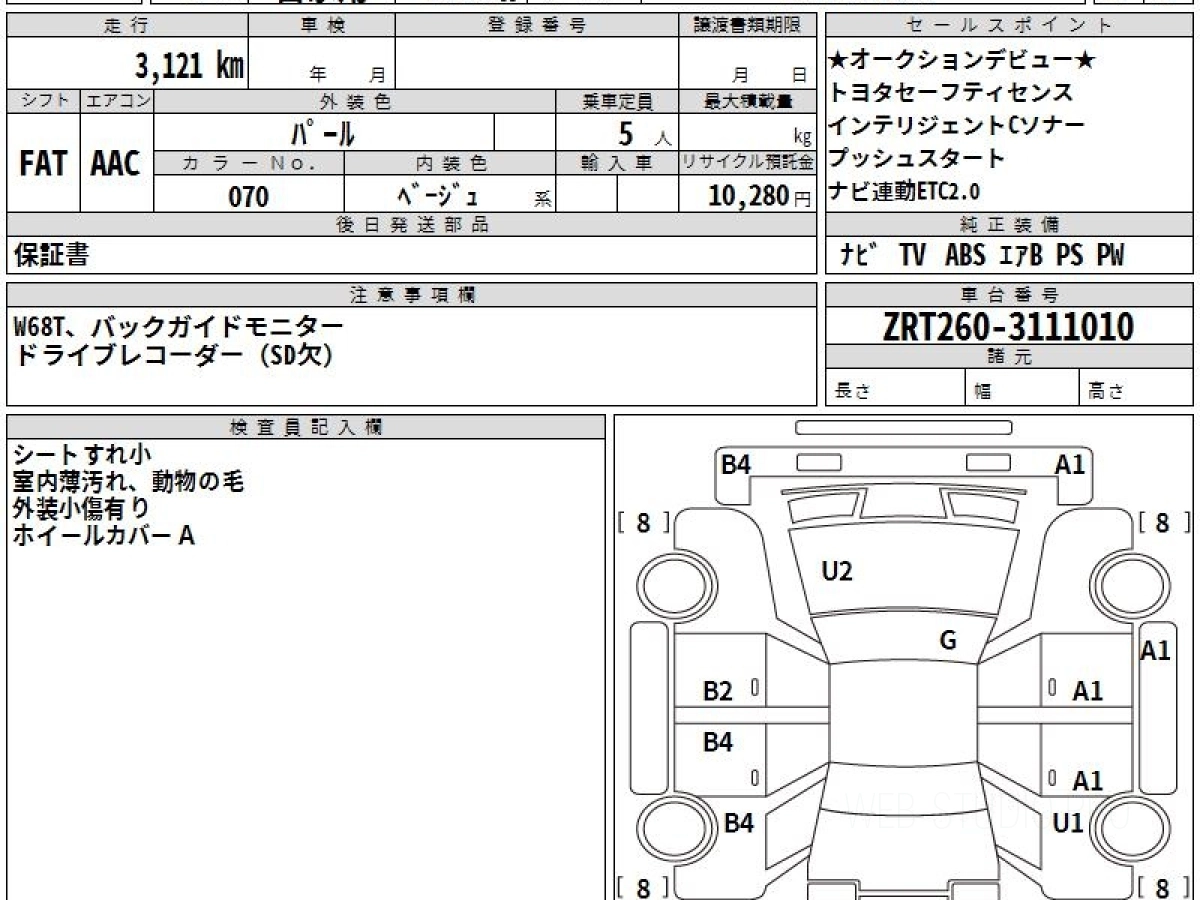Click the ホイールカバー A note
1200x900 pixels.
click(x=104, y=536)
